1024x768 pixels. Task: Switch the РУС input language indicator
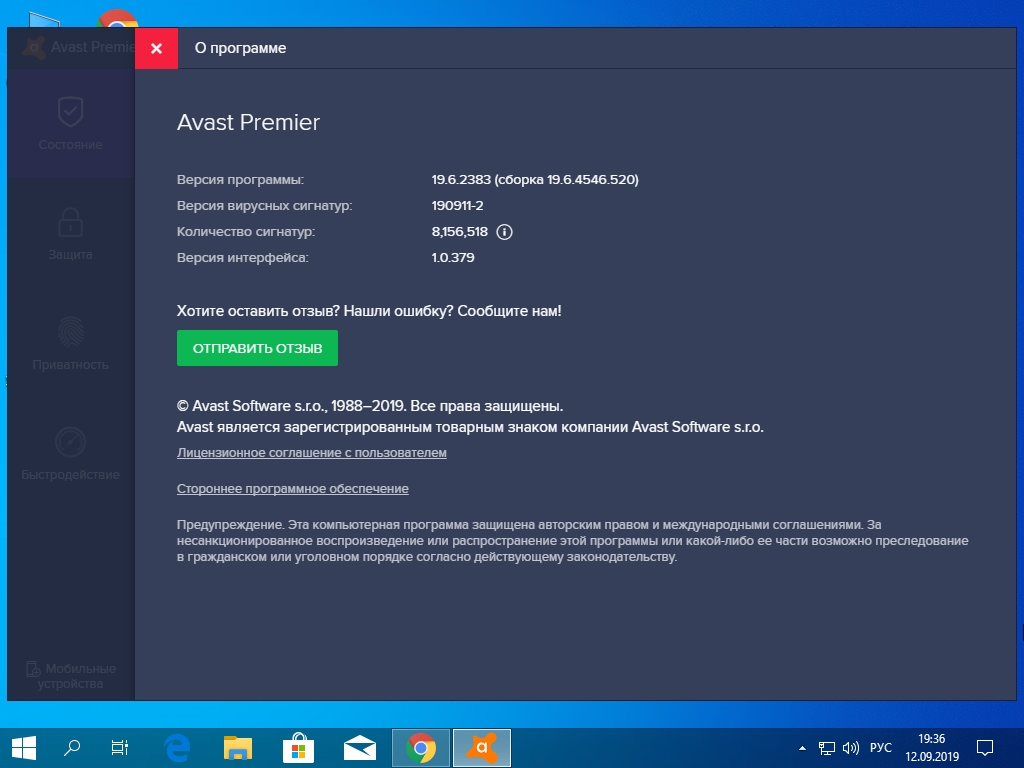880,748
